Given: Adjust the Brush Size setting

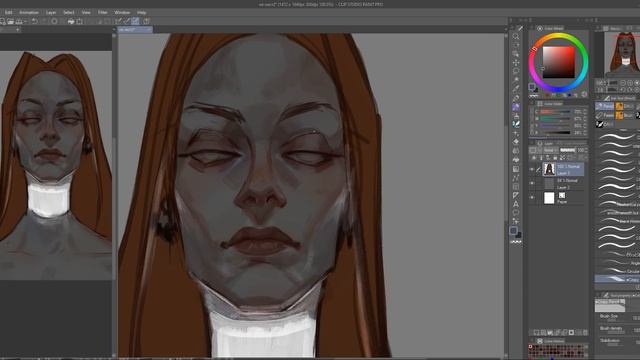Looking at the screenshot, I should coord(617,317).
